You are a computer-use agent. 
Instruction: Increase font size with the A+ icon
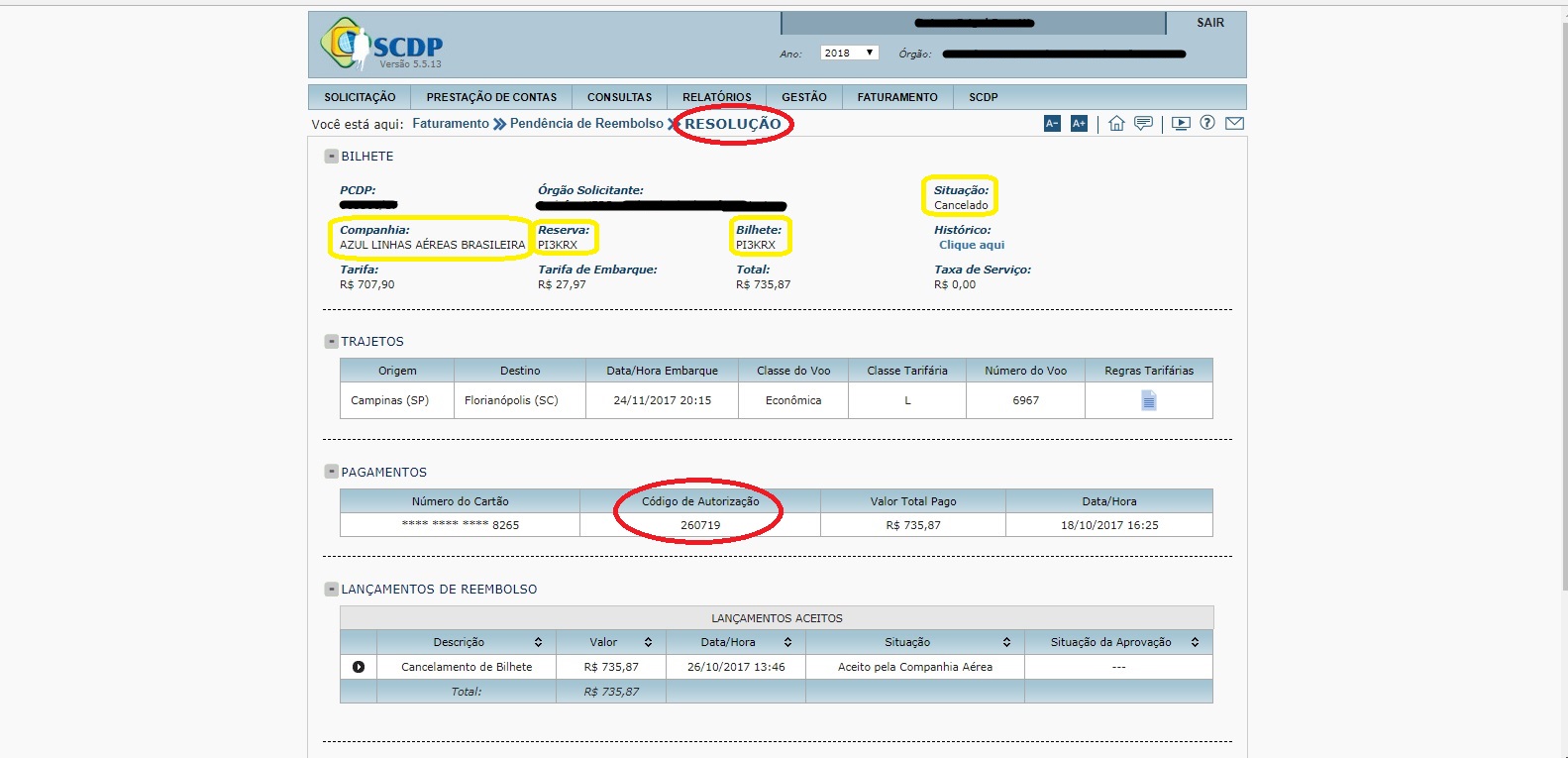coord(1079,123)
